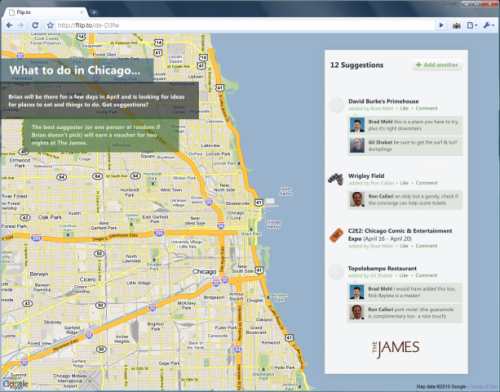Viewport: 500px width, 392px height.
Task: Like the Wrigley Field suggestion
Action: 404,183
